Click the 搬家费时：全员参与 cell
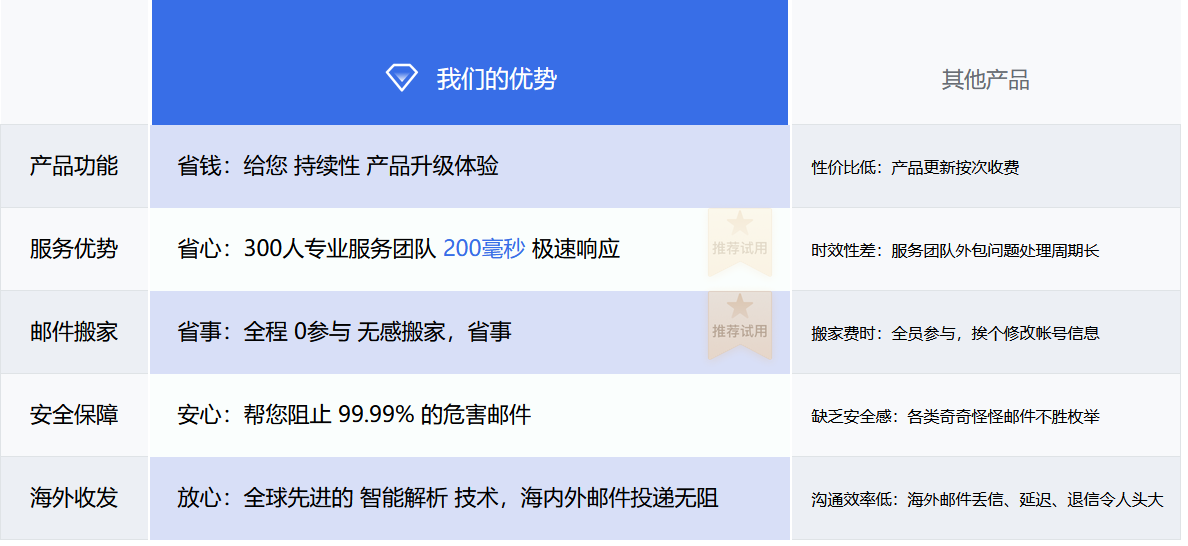The width and height of the screenshot is (1188, 546). (986, 332)
